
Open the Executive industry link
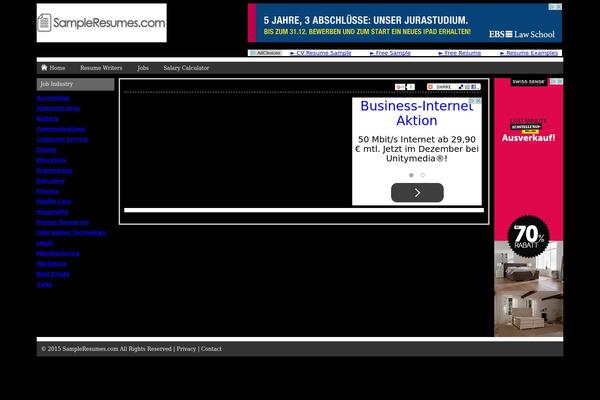[x=51, y=181]
